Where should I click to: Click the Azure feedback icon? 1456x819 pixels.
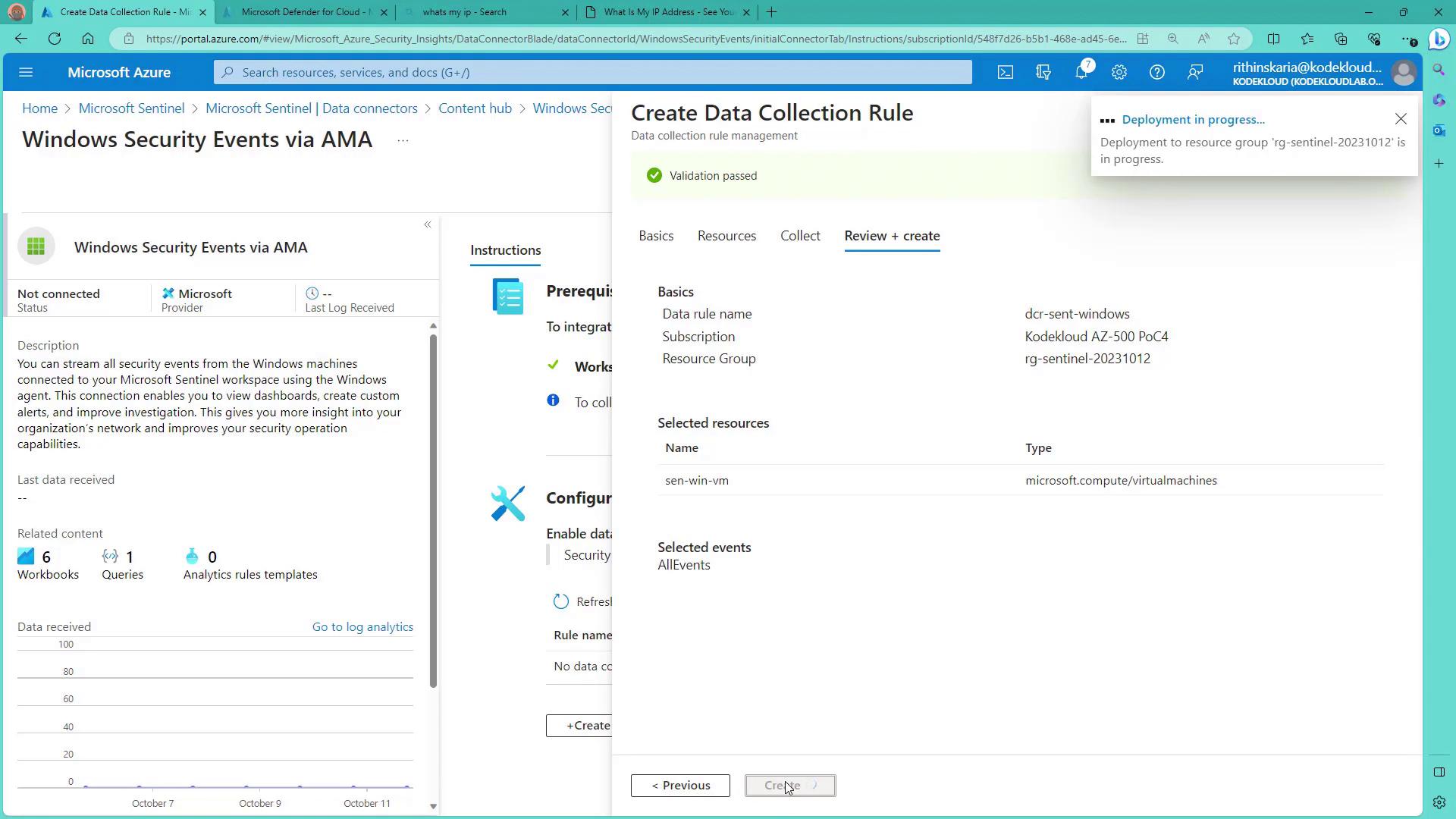[x=1195, y=72]
